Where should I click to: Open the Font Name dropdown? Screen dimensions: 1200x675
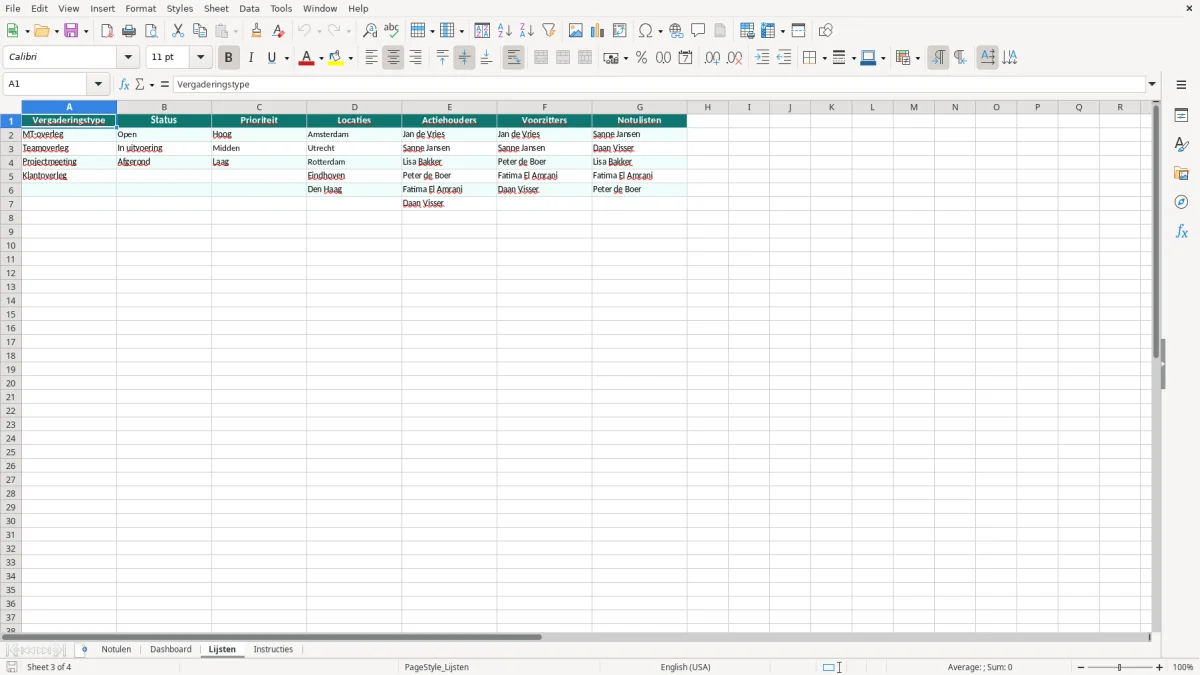[x=128, y=58]
